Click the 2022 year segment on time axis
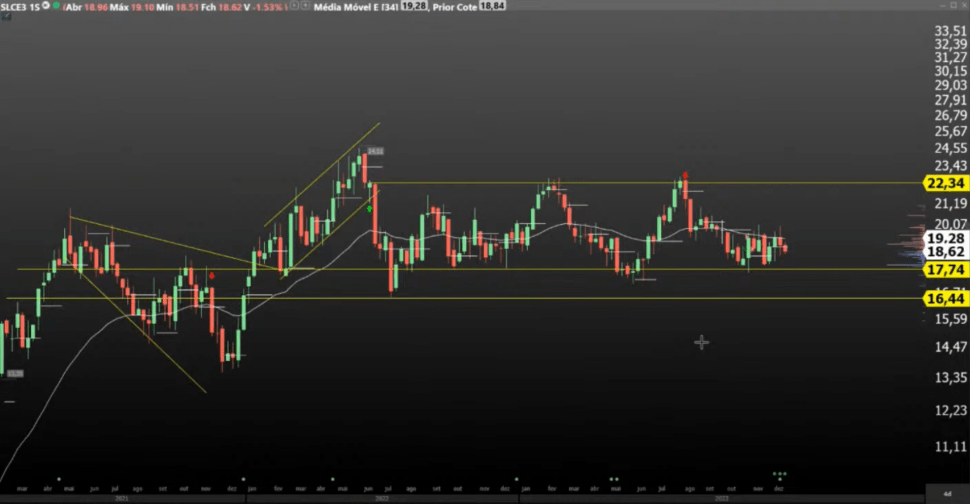Screen dimensions: 970x504 (382, 497)
